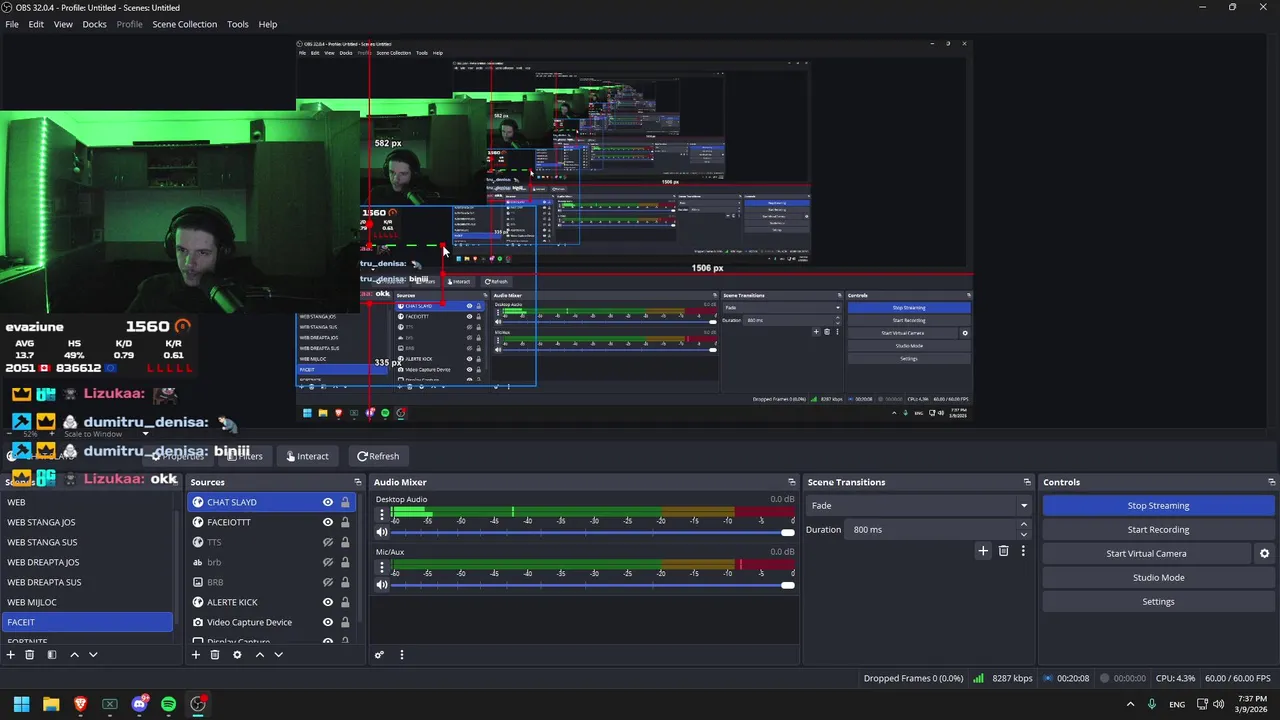Open the File menu
The height and width of the screenshot is (720, 1280).
12,24
